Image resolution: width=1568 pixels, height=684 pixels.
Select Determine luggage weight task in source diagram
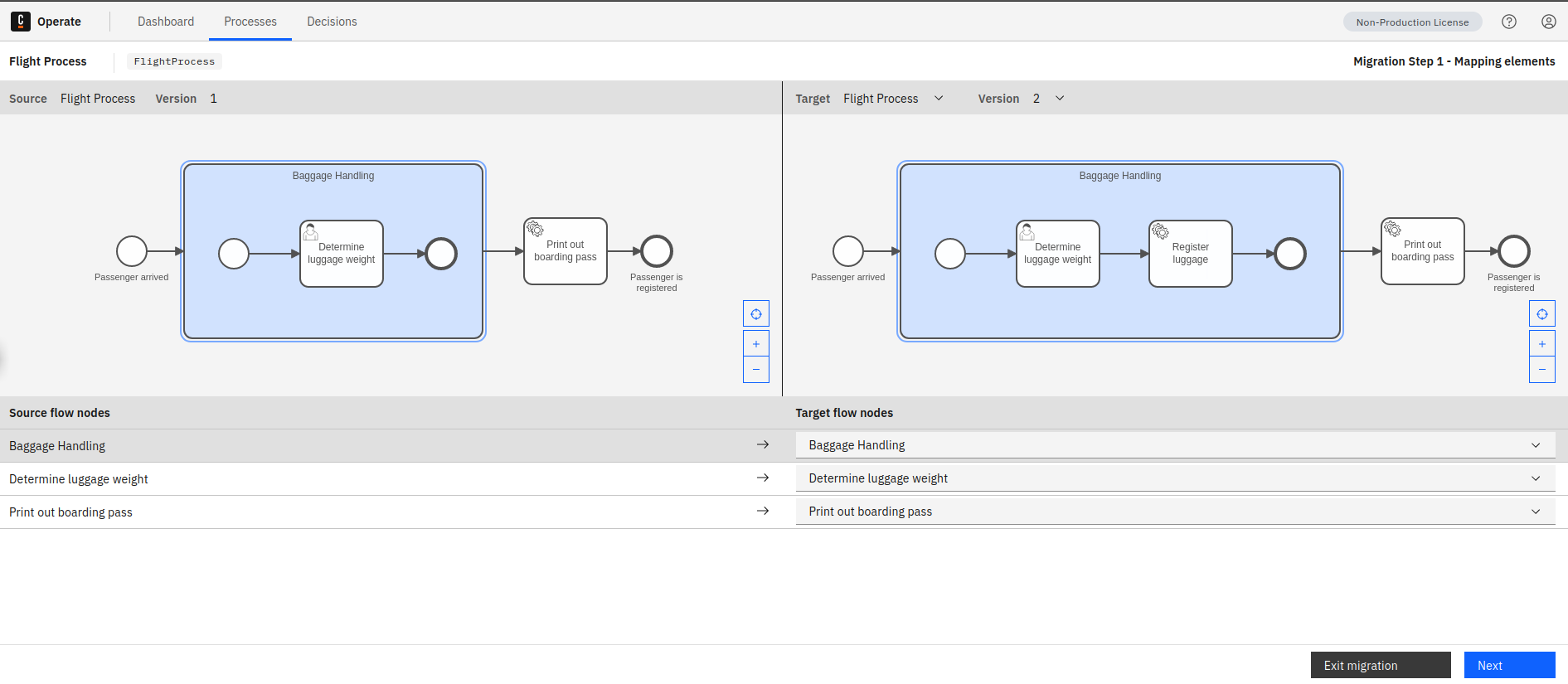tap(342, 254)
